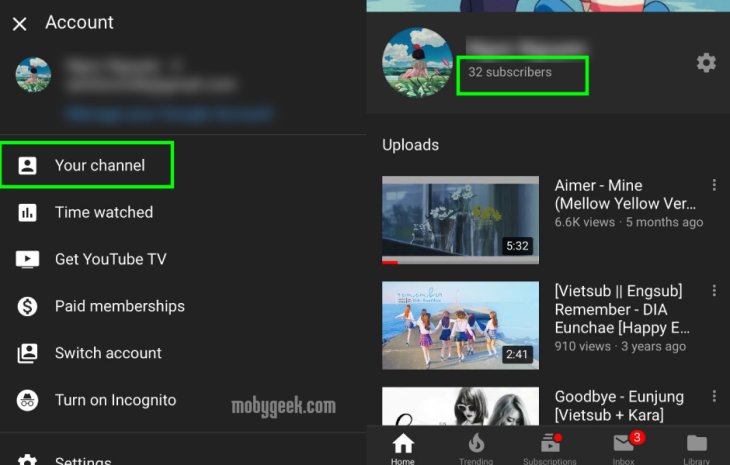Open channel settings gear icon
Screen dimensions: 730x465
[706, 63]
